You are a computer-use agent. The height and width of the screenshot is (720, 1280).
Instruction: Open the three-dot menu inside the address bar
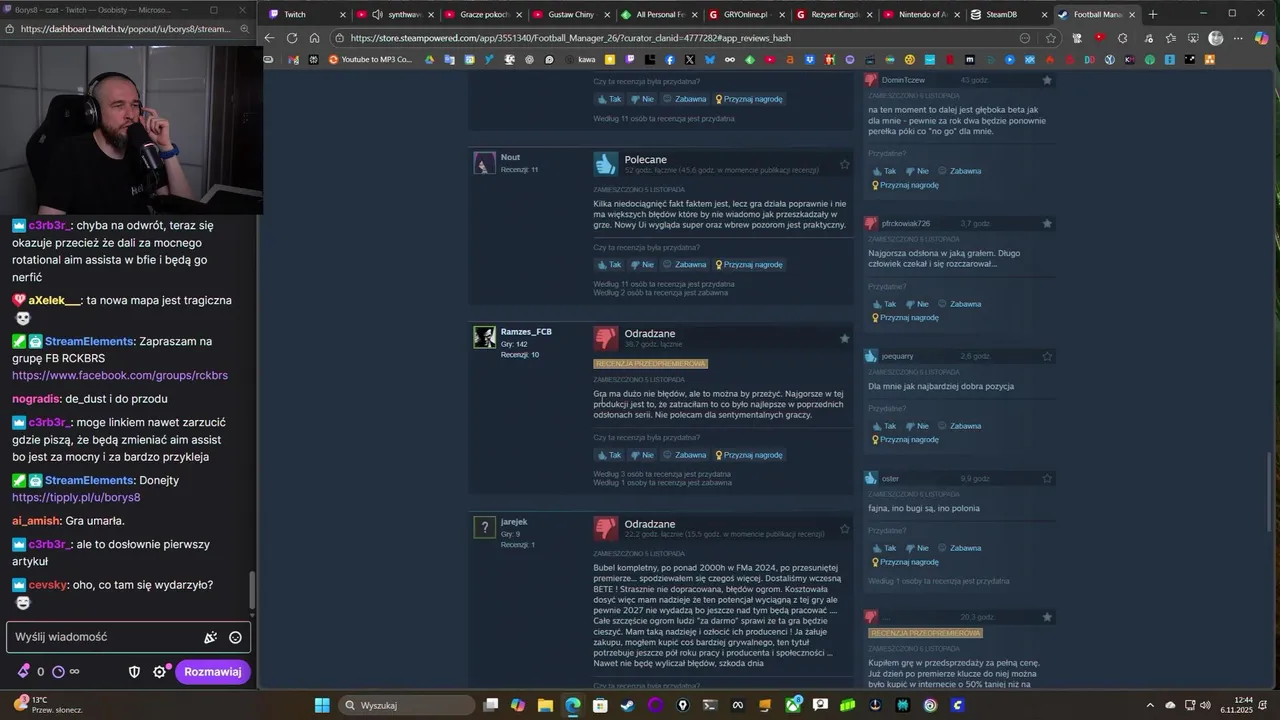pyautogui.click(x=1025, y=38)
